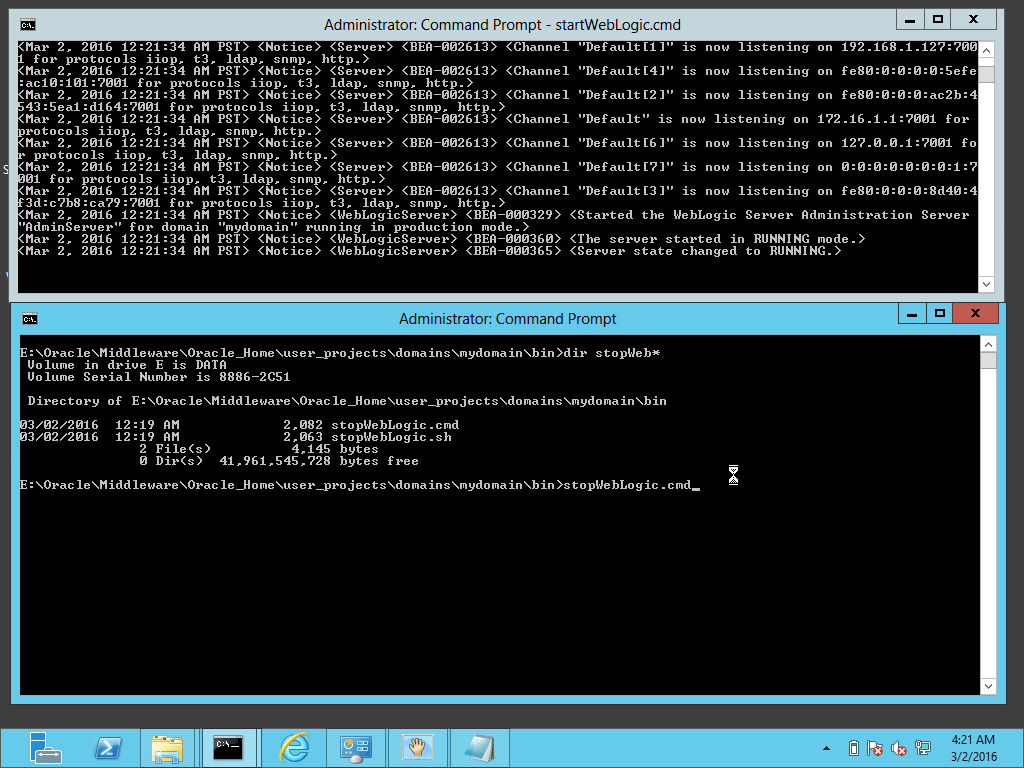Open Server Manager from the taskbar
The width and height of the screenshot is (1024, 768).
pos(45,747)
